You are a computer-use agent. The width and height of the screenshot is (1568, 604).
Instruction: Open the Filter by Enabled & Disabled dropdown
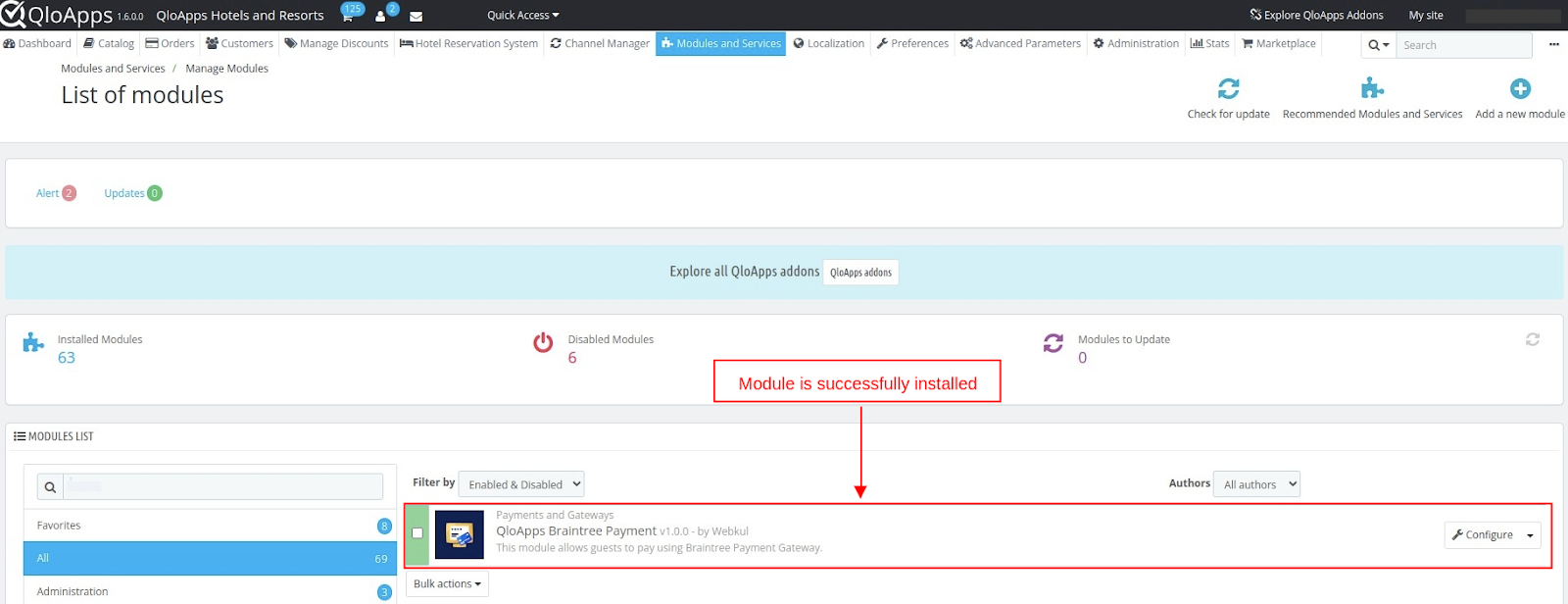(521, 484)
